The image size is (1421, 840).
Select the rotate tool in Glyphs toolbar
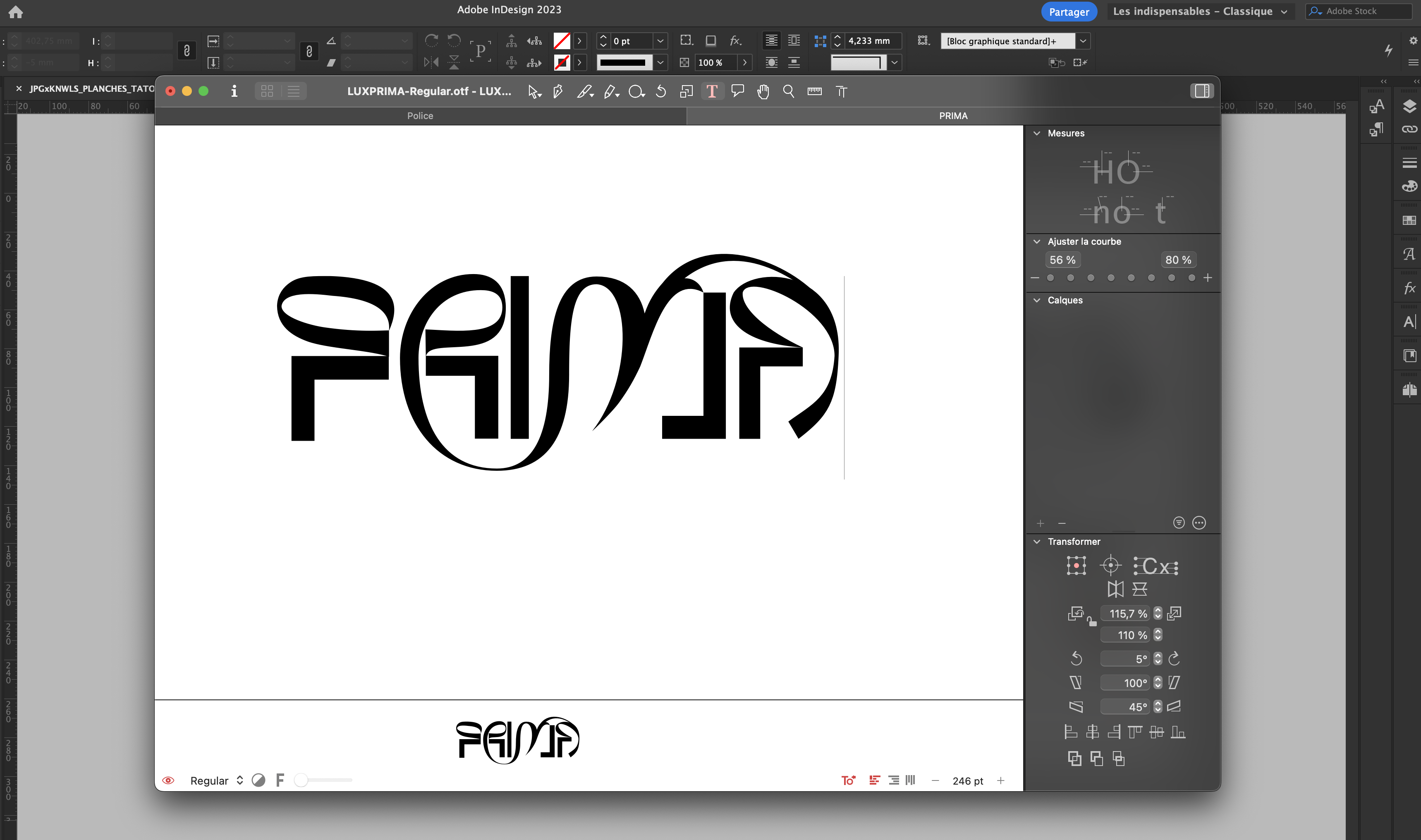coord(661,91)
